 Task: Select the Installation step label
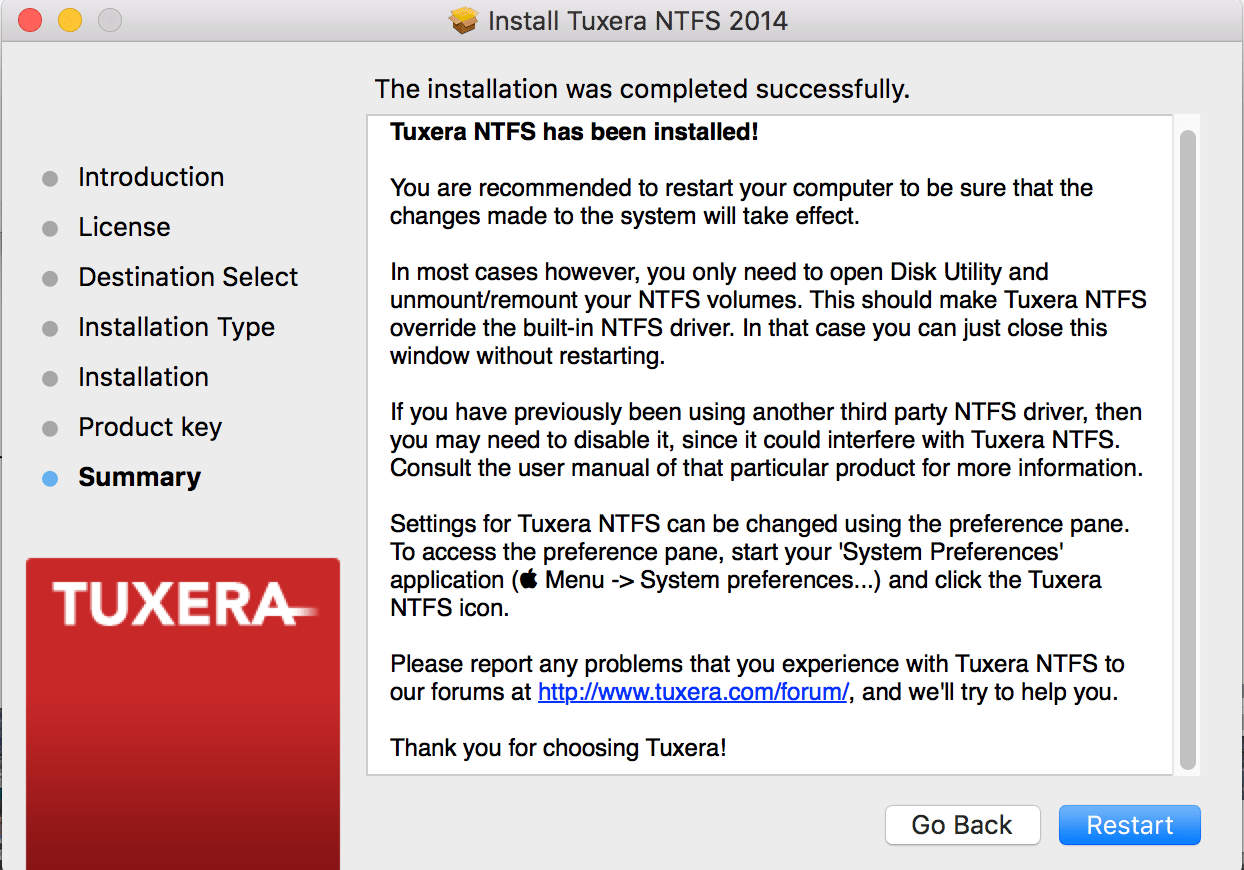(x=143, y=377)
